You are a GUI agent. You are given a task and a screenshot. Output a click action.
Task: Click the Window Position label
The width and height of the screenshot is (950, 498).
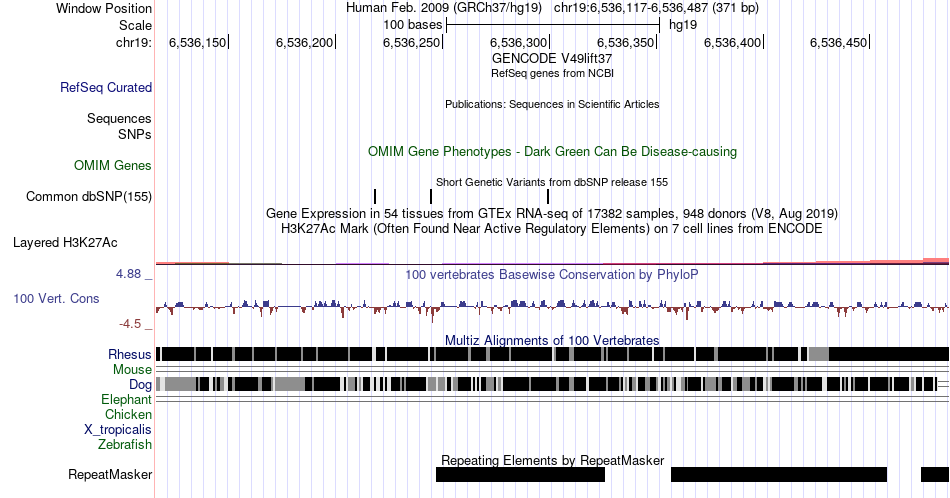tap(104, 8)
